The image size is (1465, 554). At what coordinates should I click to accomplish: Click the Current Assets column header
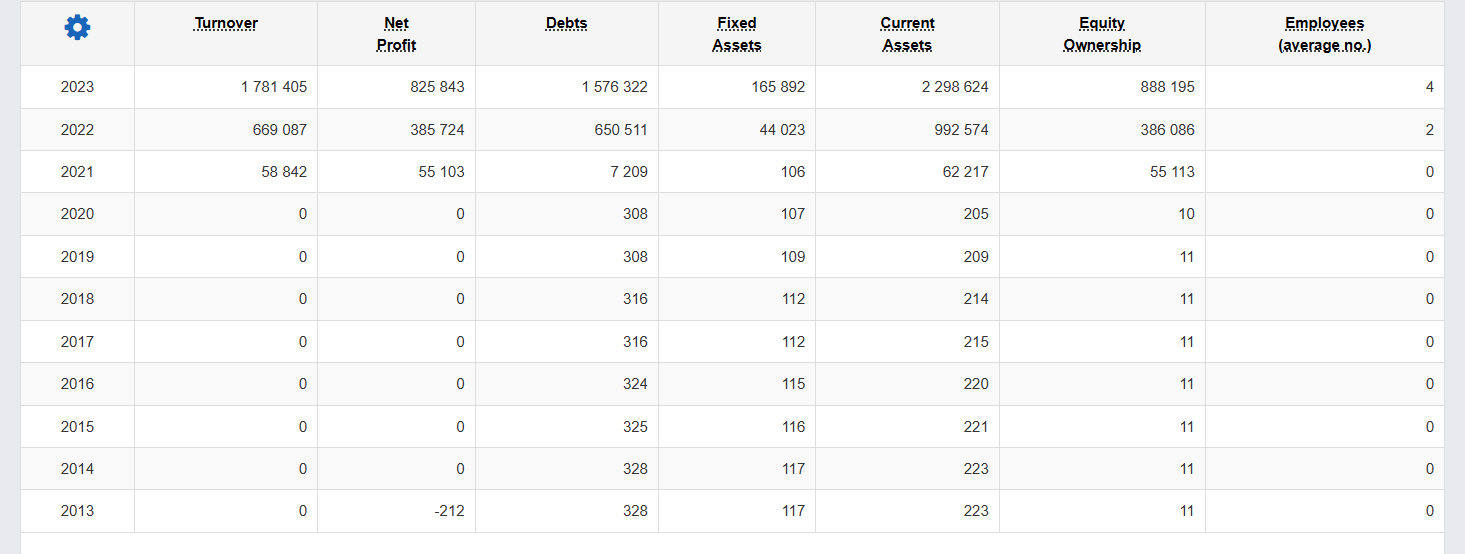908,34
